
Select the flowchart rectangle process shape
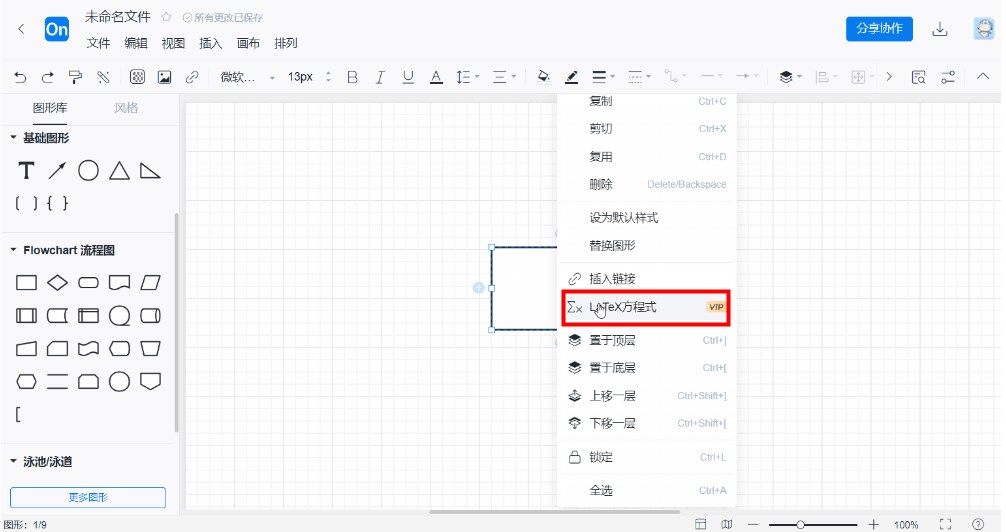click(x=26, y=282)
